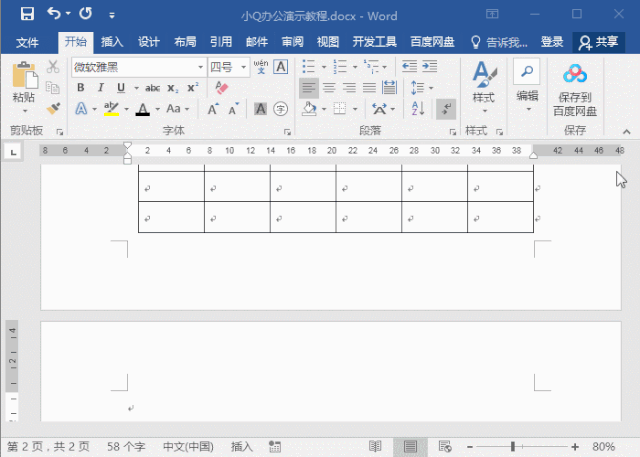Select the Clear Formatting eraser icon
The height and width of the screenshot is (457, 640).
(221, 87)
